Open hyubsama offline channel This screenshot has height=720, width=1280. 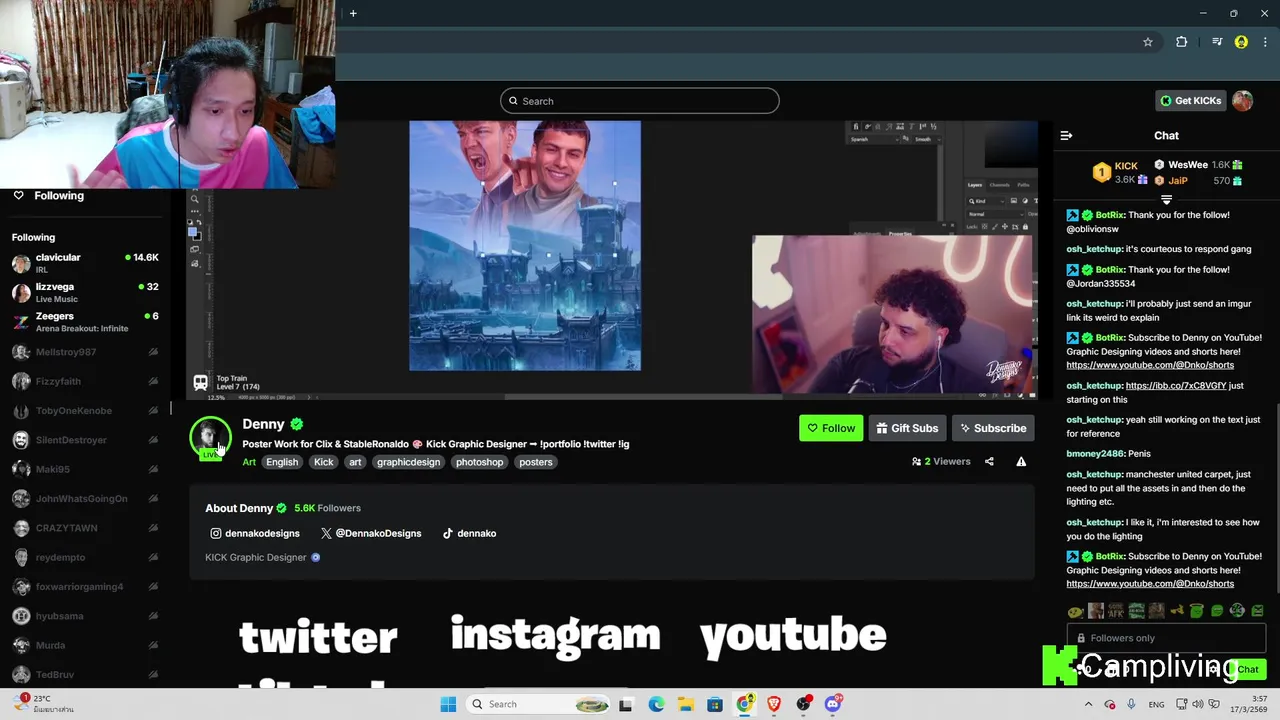(x=85, y=616)
